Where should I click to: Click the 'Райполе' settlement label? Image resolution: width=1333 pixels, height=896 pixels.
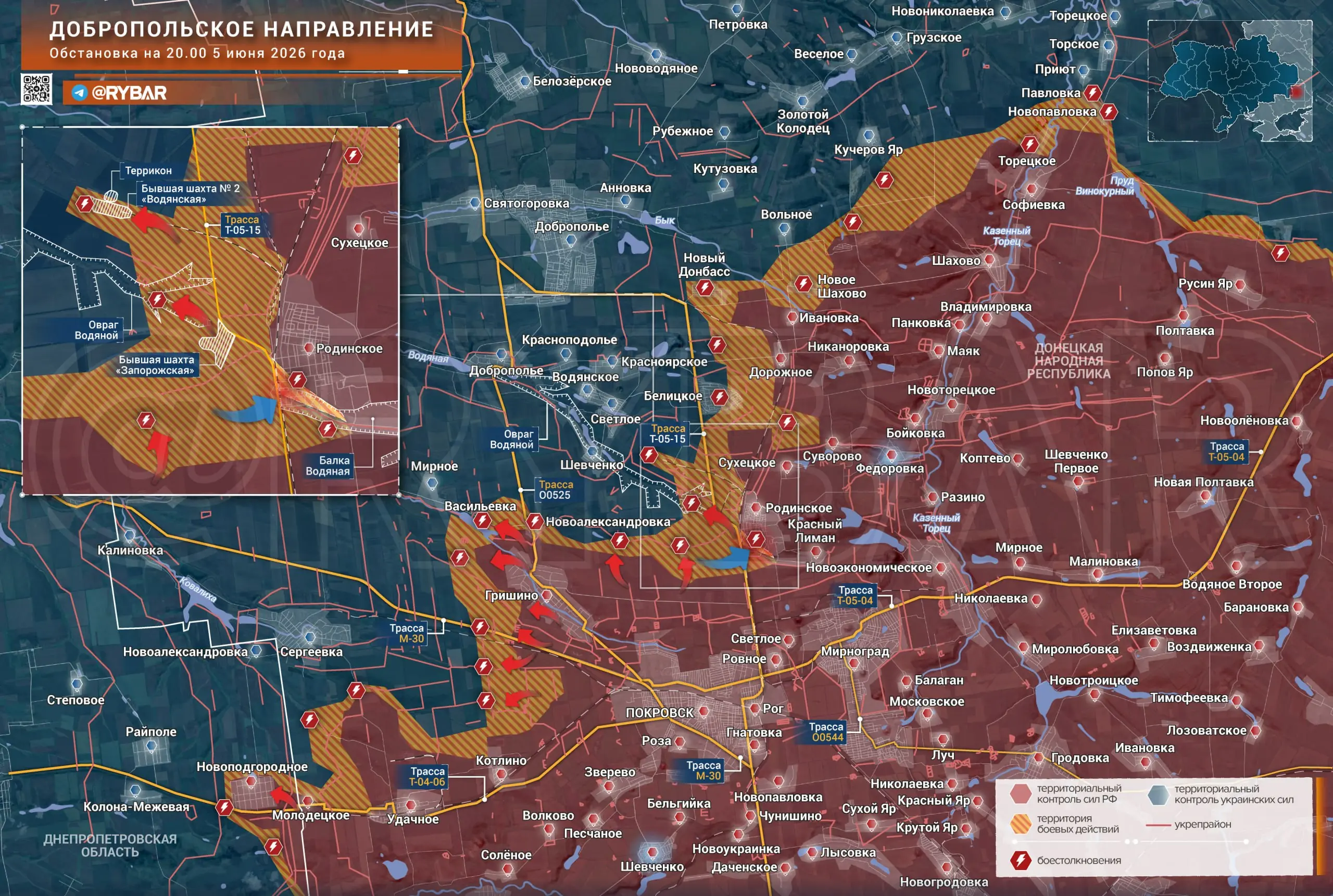coord(151,731)
